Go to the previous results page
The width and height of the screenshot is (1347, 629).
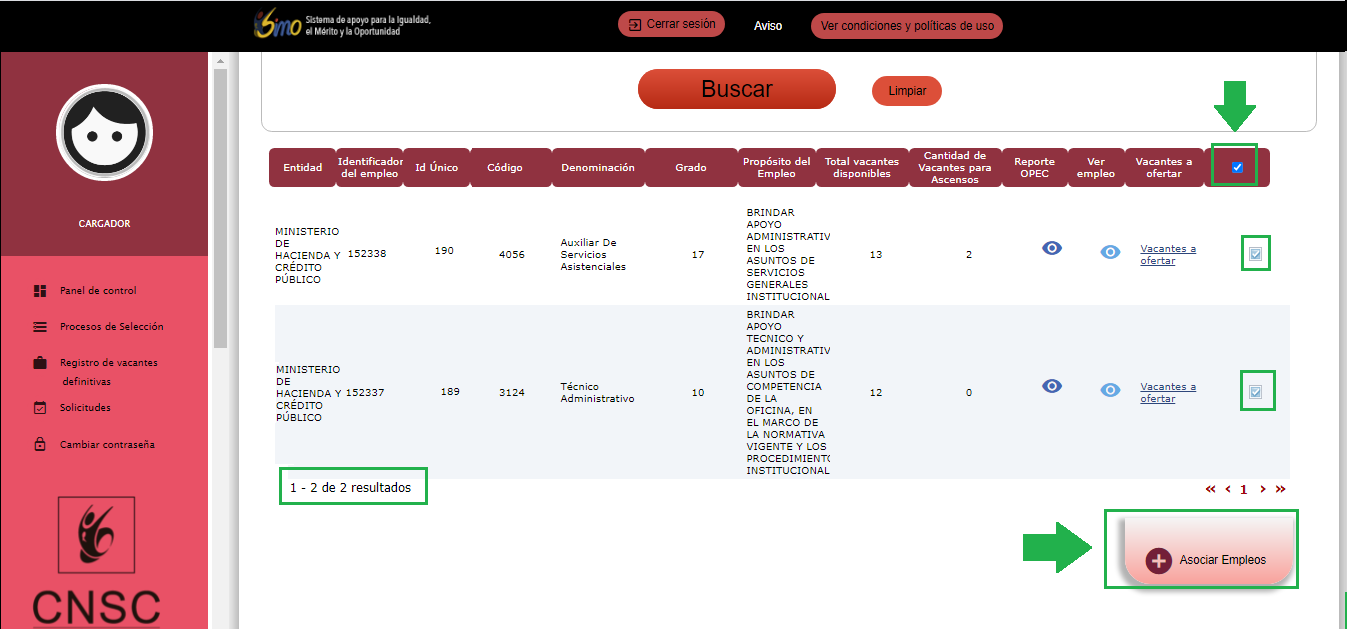coord(1227,489)
